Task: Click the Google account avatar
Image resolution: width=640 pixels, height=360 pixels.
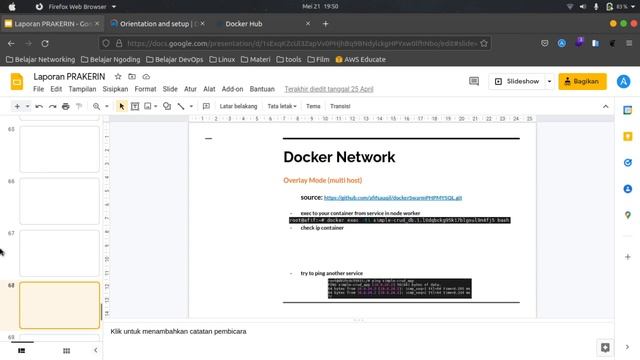Action: [x=623, y=81]
